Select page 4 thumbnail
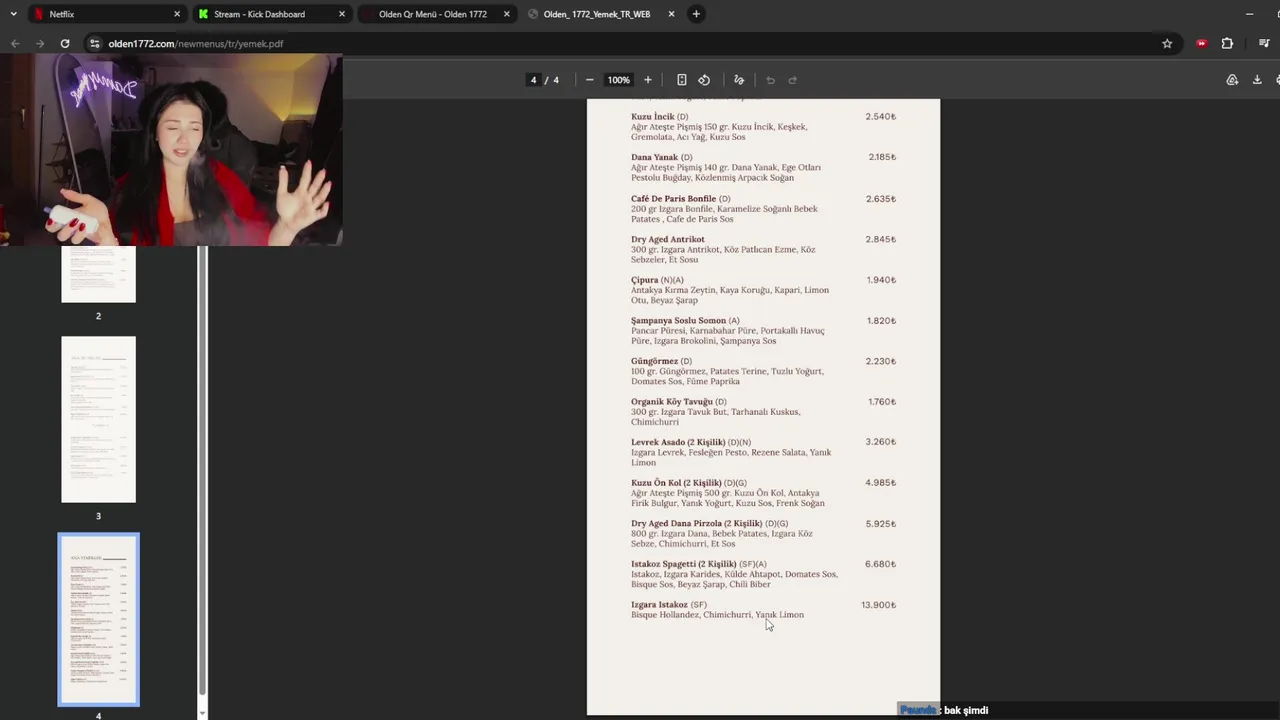The height and width of the screenshot is (720, 1280). (98, 620)
